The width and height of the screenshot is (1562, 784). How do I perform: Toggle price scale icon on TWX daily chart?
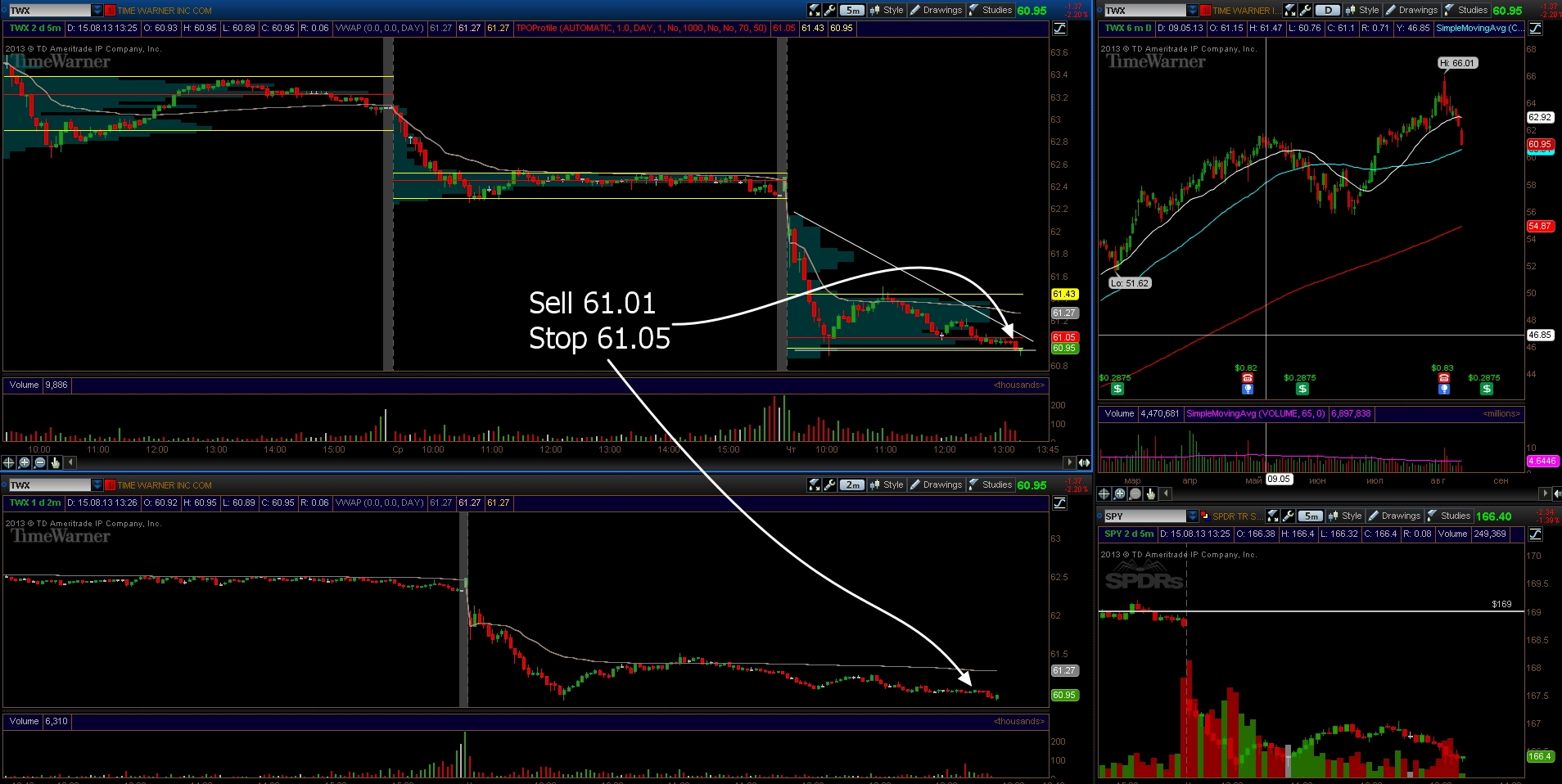point(1536,29)
